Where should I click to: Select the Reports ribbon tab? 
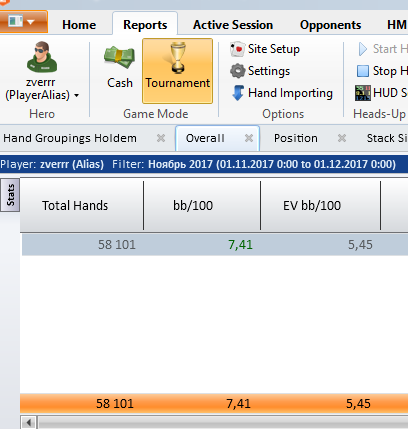pos(145,25)
